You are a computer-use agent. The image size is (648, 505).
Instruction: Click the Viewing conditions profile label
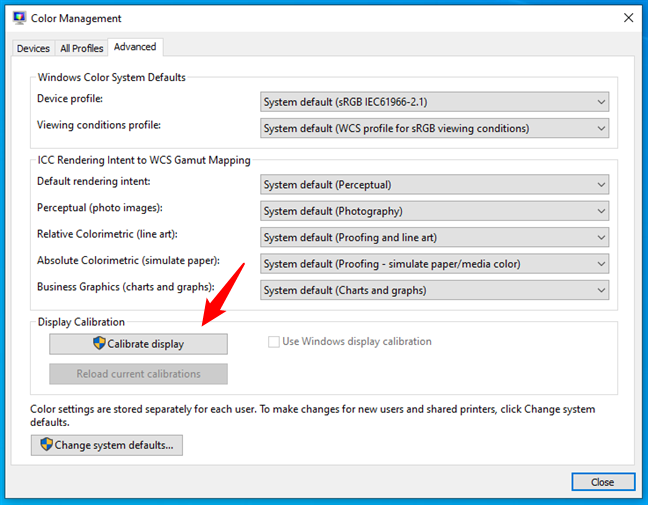[x=99, y=125]
